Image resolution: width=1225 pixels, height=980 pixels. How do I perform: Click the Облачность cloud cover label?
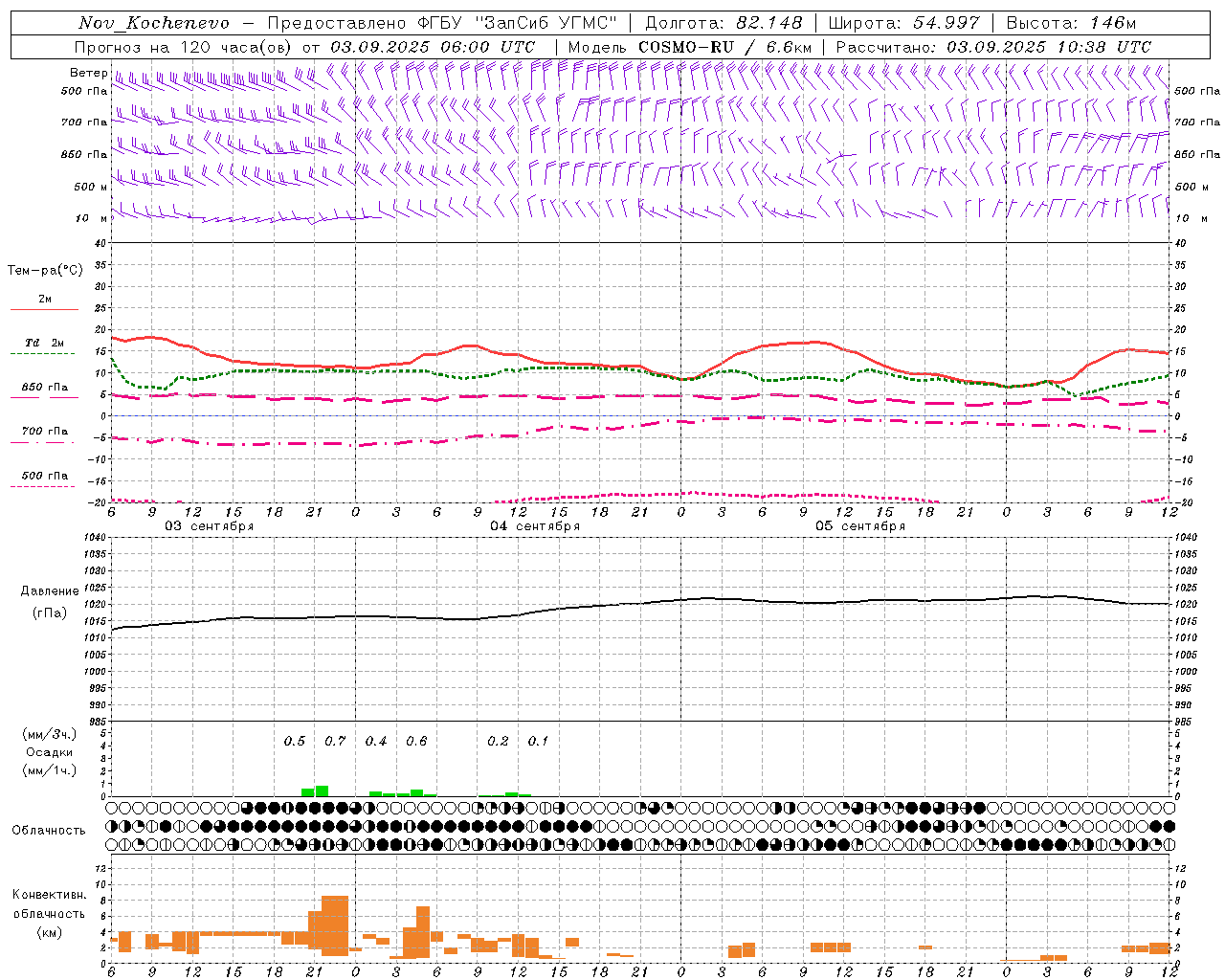49,831
